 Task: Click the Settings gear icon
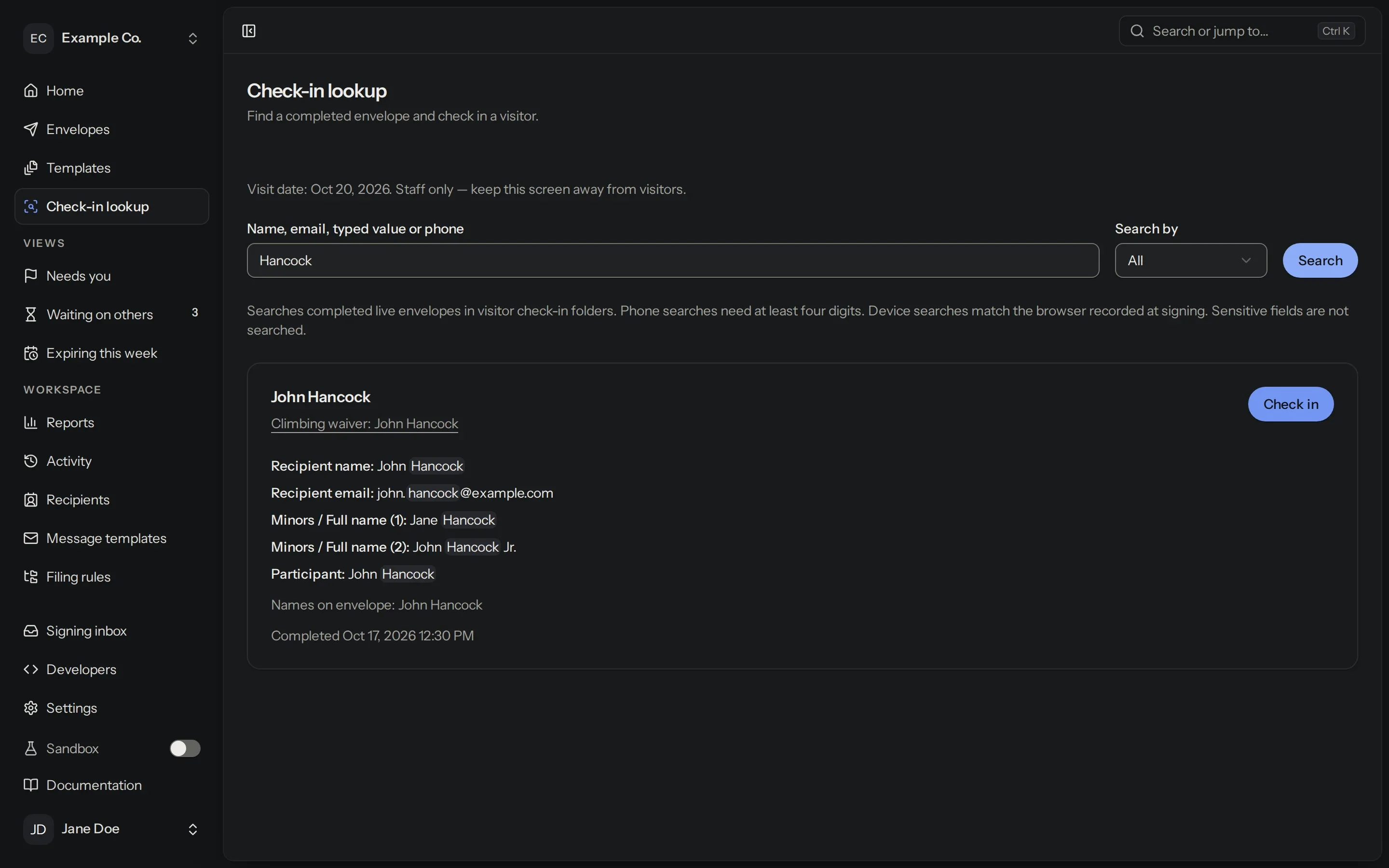(31, 708)
